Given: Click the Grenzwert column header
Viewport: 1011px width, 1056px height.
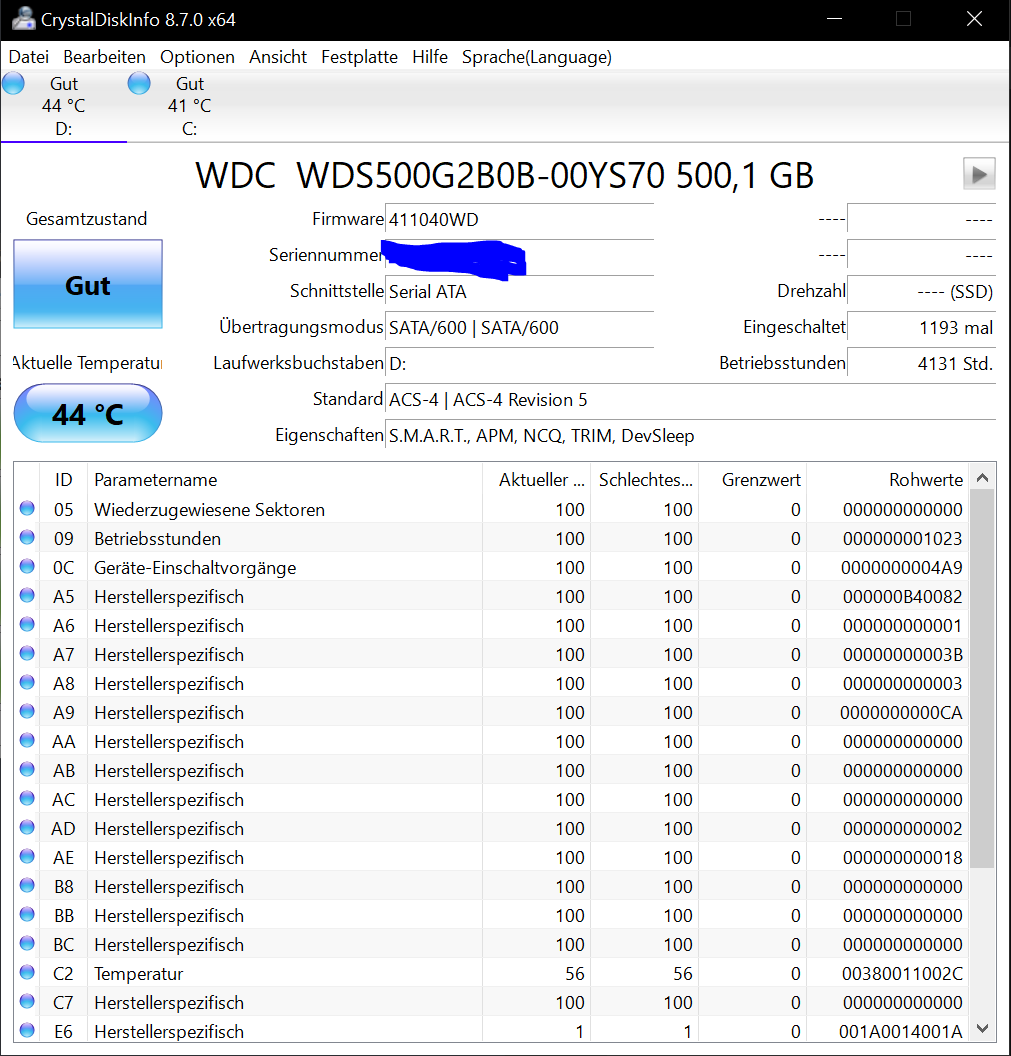Looking at the screenshot, I should pyautogui.click(x=753, y=480).
